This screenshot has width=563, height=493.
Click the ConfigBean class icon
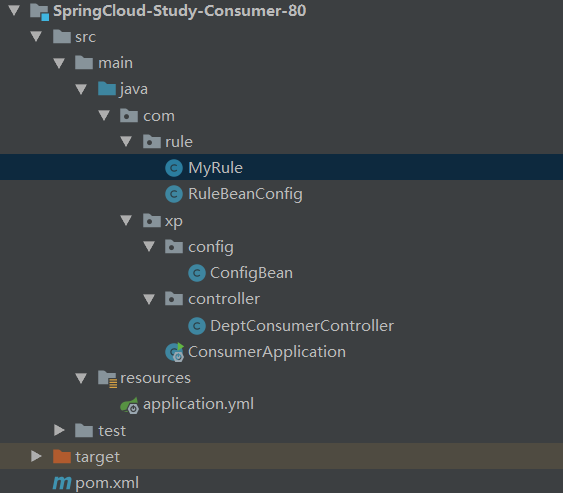[x=197, y=273]
